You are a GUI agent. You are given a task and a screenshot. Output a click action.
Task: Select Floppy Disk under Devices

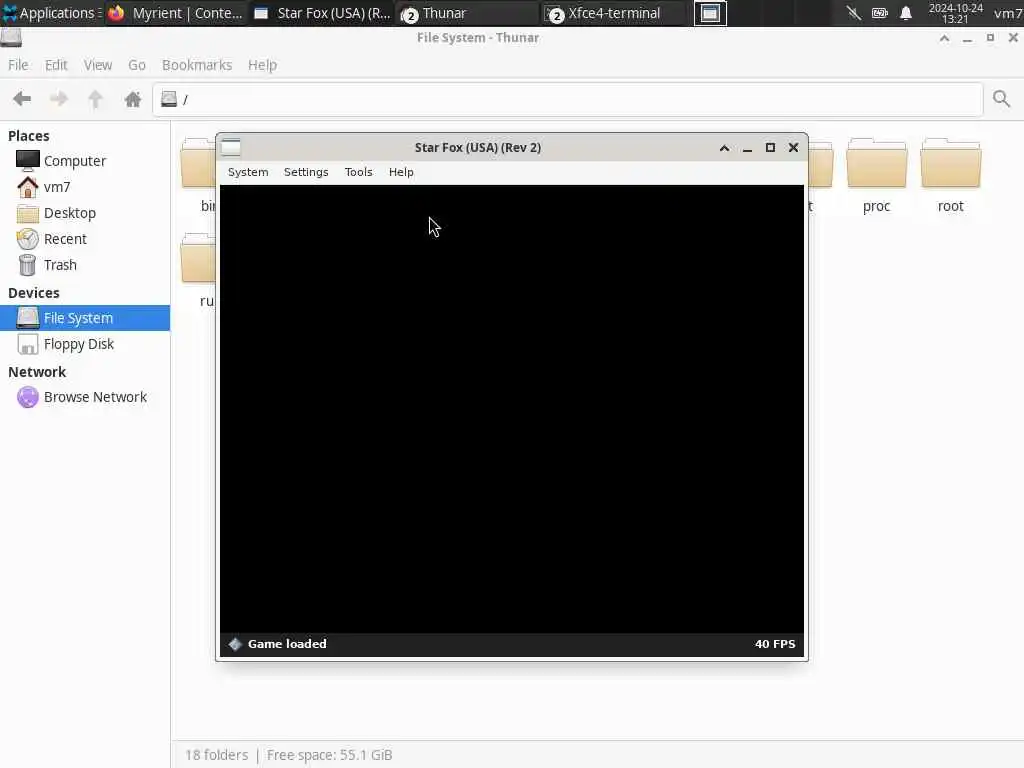click(x=85, y=344)
